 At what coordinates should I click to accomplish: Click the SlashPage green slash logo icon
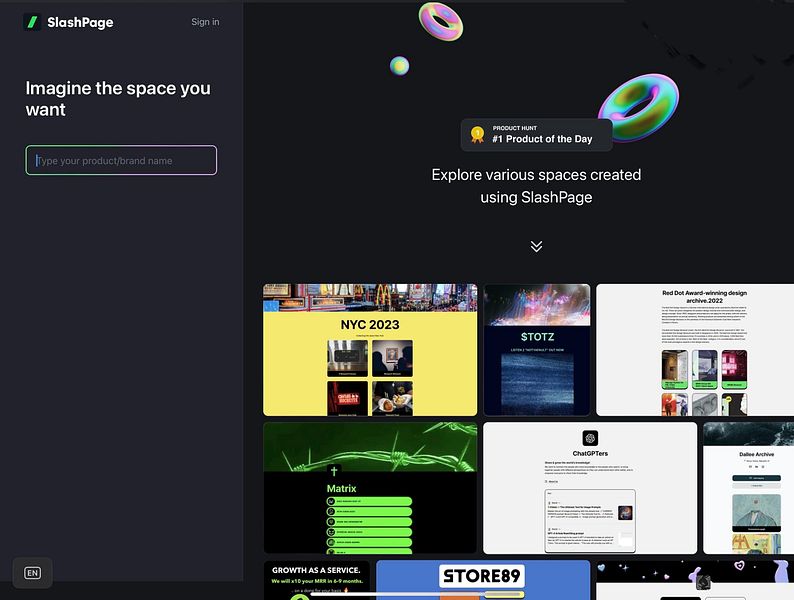pyautogui.click(x=32, y=22)
